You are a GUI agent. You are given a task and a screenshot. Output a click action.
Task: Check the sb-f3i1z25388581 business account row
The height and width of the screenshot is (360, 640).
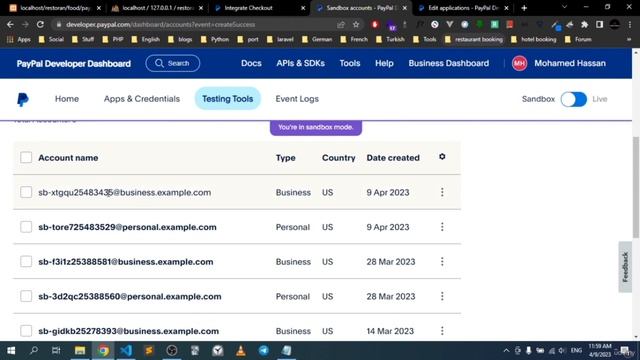(26, 262)
